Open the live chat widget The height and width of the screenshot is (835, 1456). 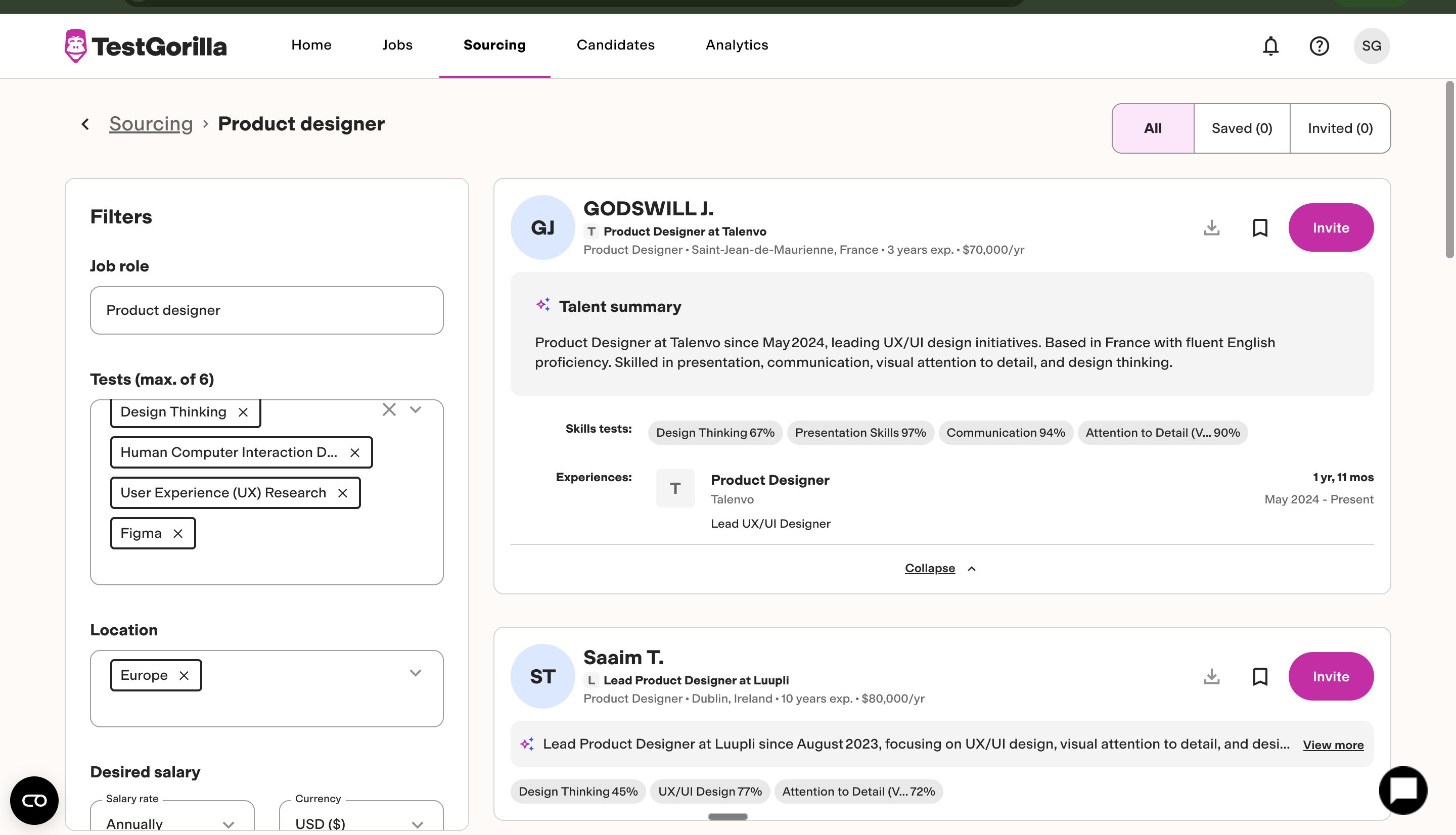[x=1403, y=791]
